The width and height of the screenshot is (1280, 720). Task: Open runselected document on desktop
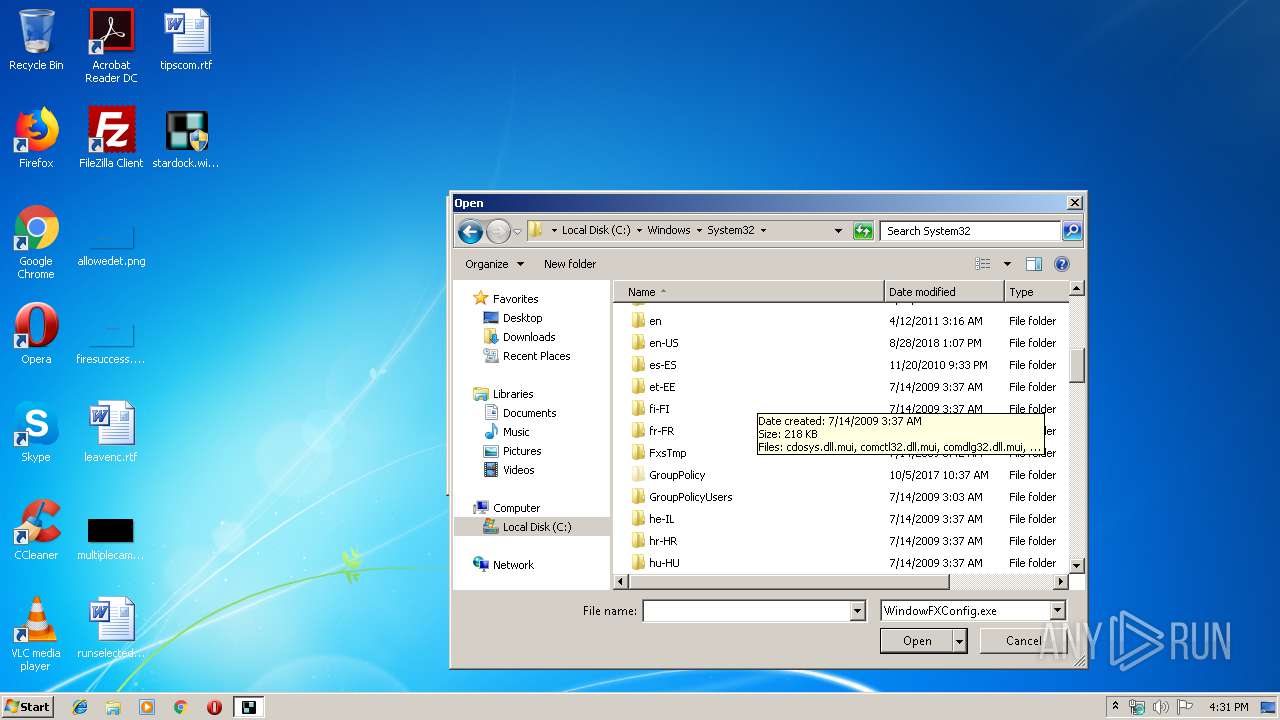(x=111, y=628)
